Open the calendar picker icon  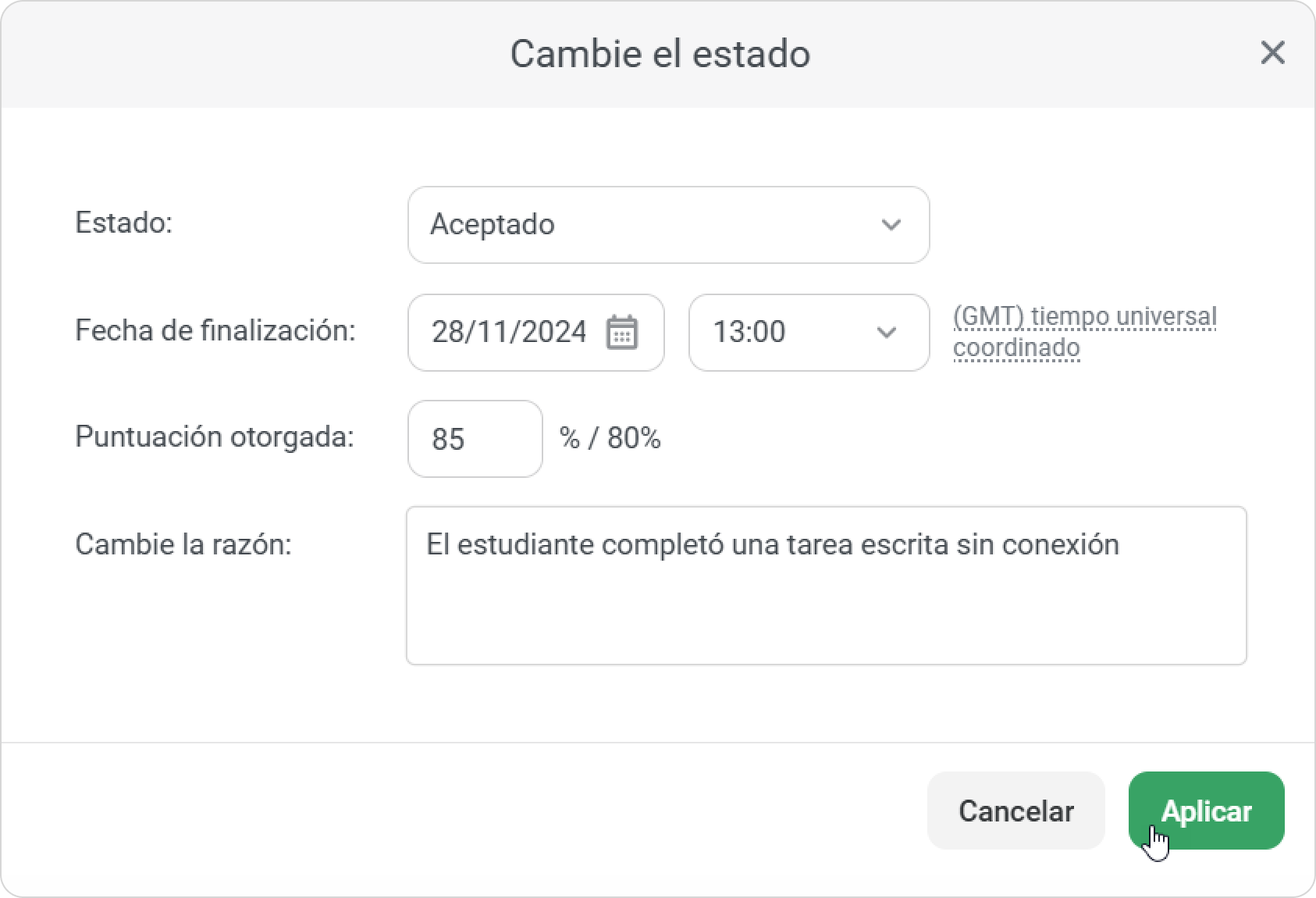(x=622, y=332)
